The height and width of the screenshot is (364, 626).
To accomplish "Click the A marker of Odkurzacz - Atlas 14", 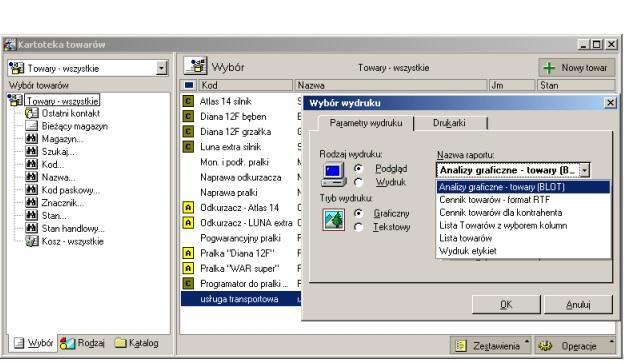I will point(188,208).
